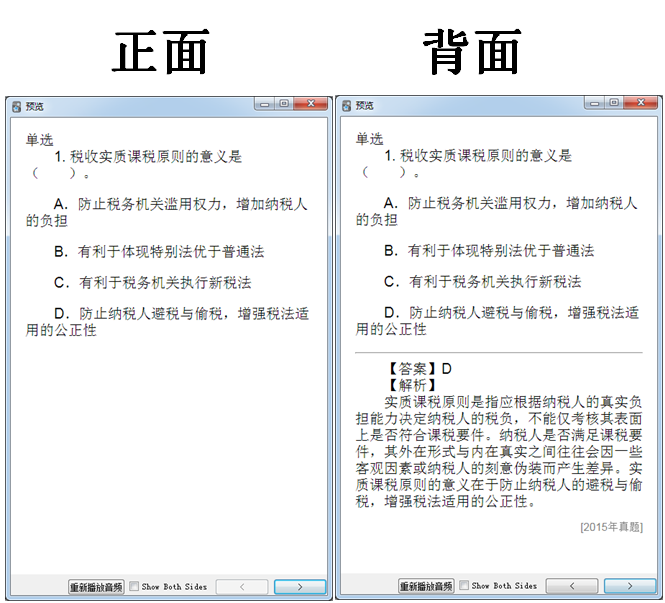Click the previous card arrow in left window

(x=242, y=587)
